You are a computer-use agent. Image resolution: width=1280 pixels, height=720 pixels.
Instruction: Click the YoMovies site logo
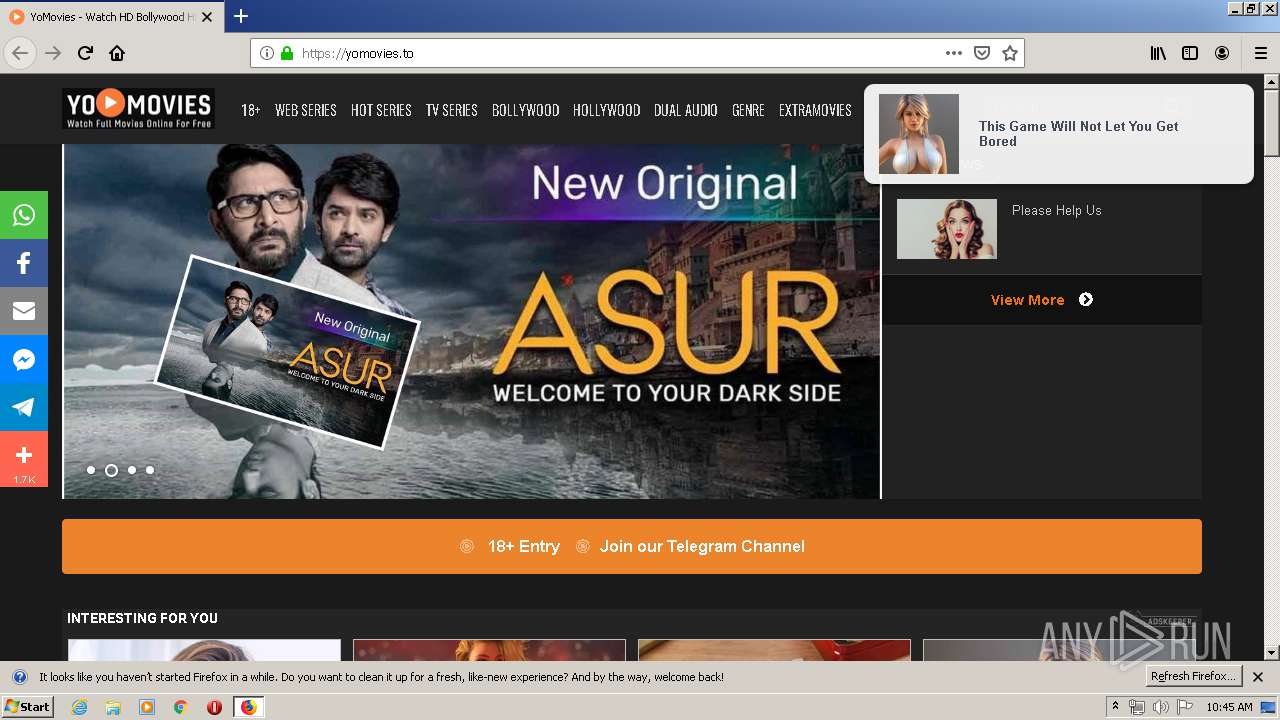pyautogui.click(x=138, y=109)
